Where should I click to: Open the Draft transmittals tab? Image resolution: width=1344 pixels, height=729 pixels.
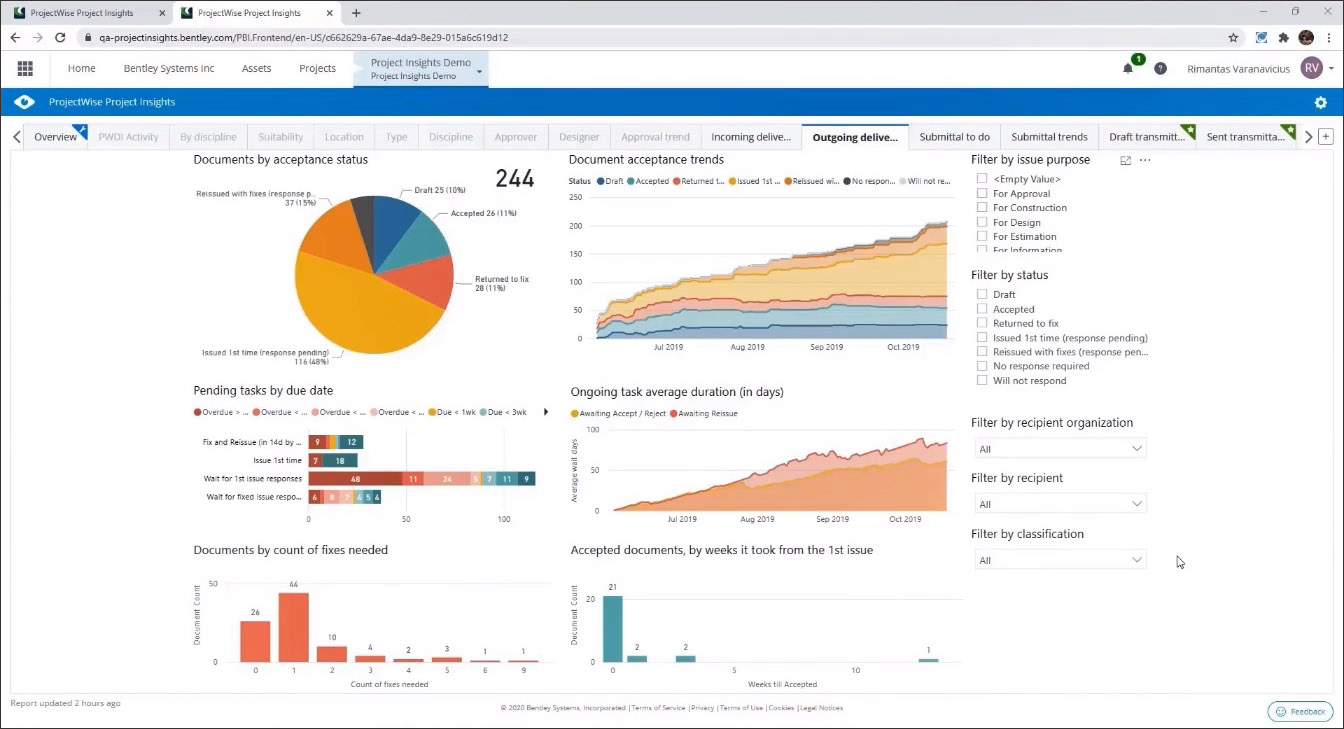(1147, 137)
